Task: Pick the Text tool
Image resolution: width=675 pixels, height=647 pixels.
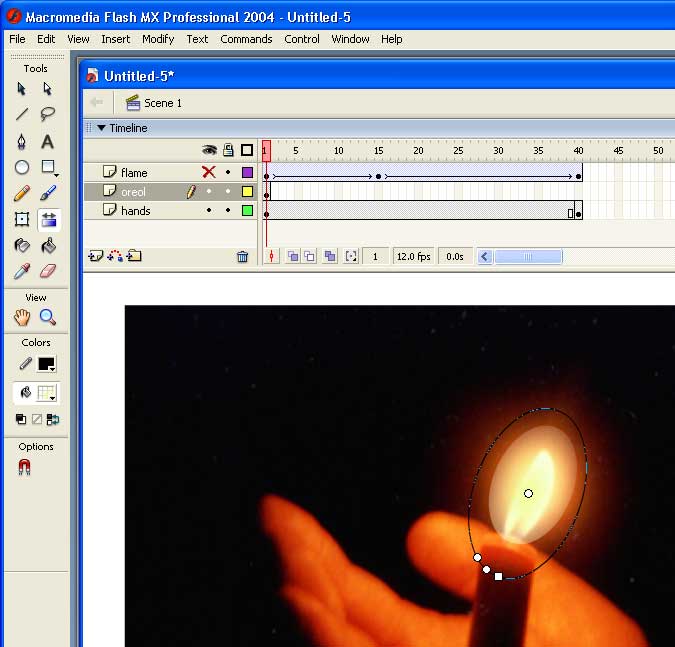Action: [x=47, y=141]
